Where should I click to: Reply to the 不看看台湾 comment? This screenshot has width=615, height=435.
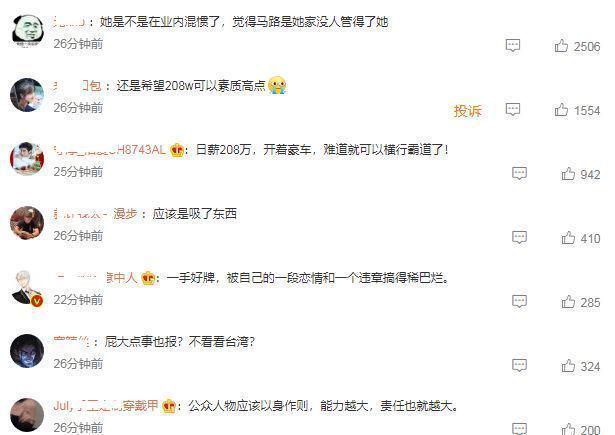pyautogui.click(x=519, y=365)
